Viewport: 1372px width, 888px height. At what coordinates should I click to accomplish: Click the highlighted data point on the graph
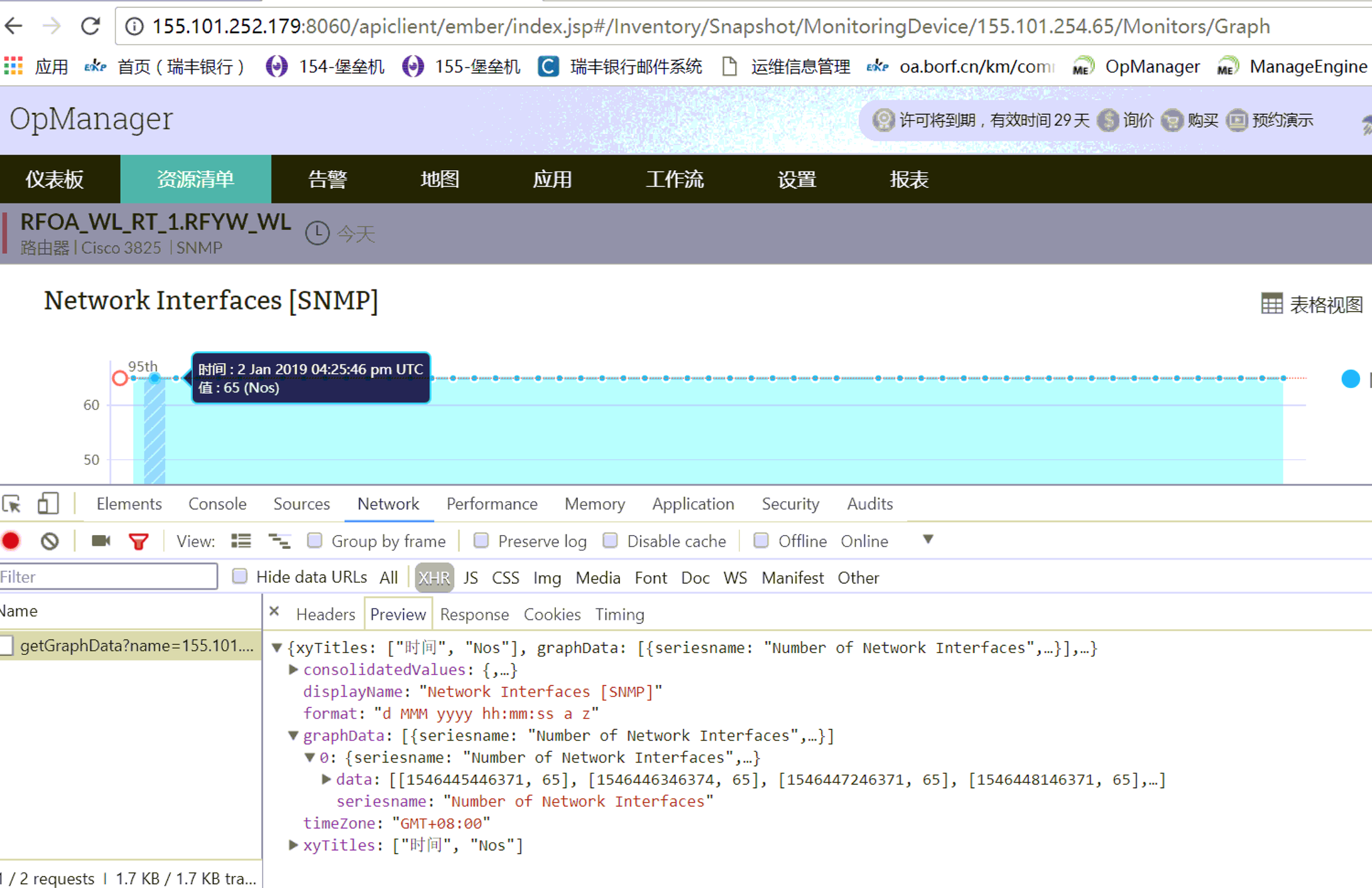pyautogui.click(x=155, y=378)
